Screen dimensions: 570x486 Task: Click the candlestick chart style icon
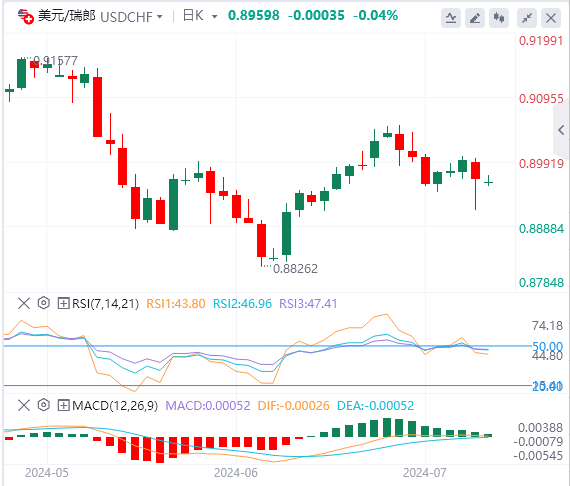pos(499,17)
